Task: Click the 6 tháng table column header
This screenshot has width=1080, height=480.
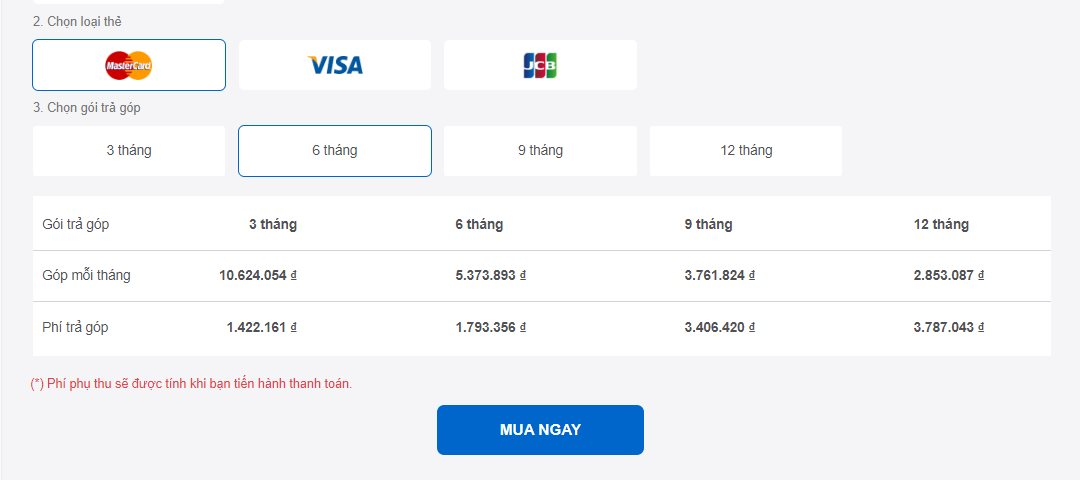Action: 479,225
